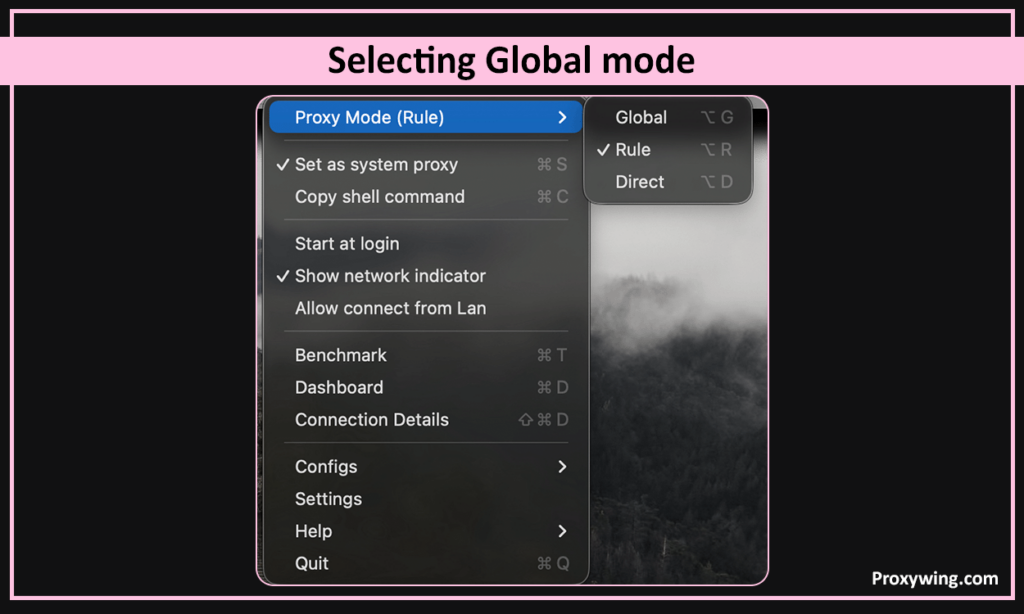Quit the application

pyautogui.click(x=312, y=563)
